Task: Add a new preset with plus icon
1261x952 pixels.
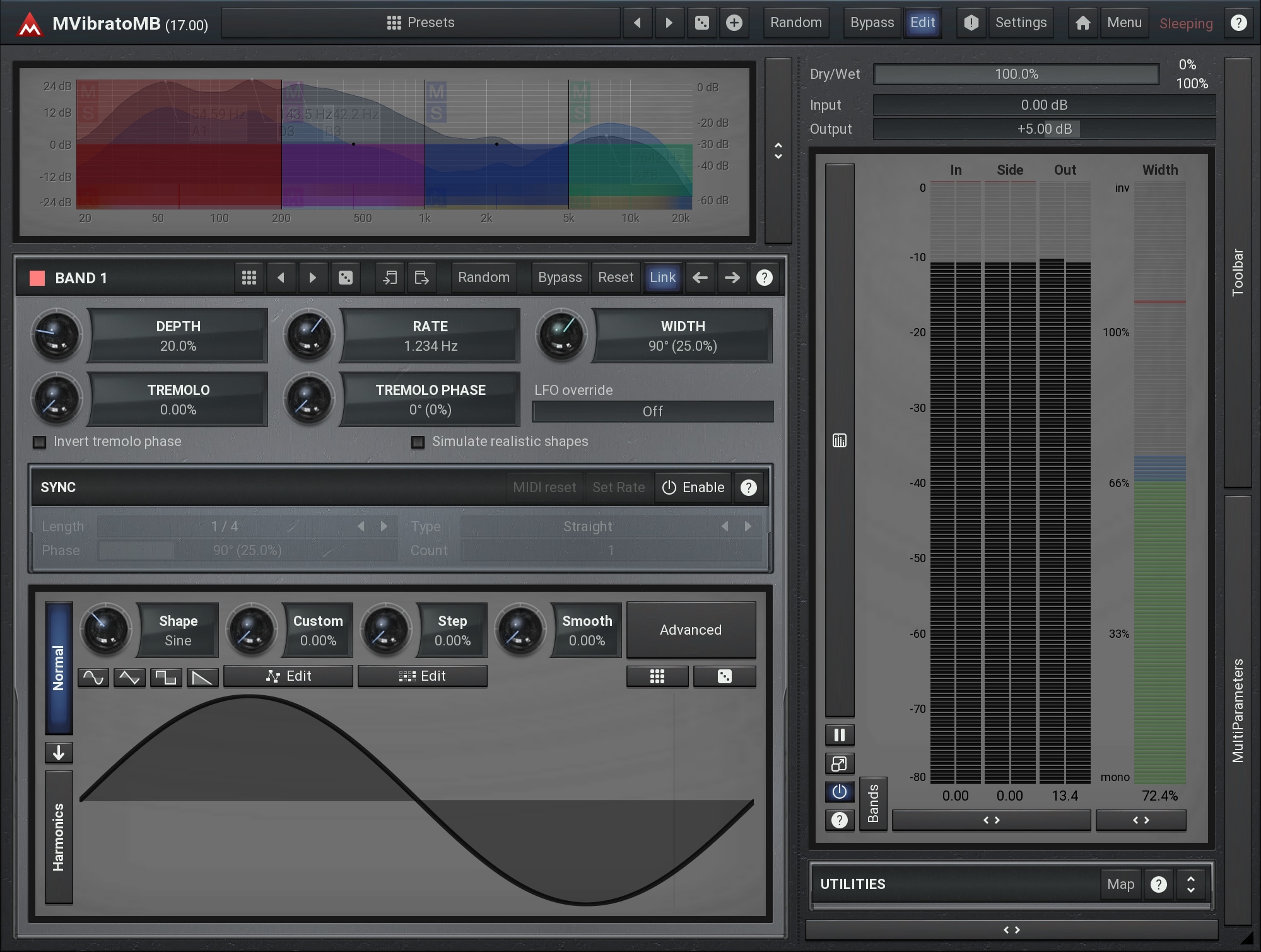Action: 734,23
